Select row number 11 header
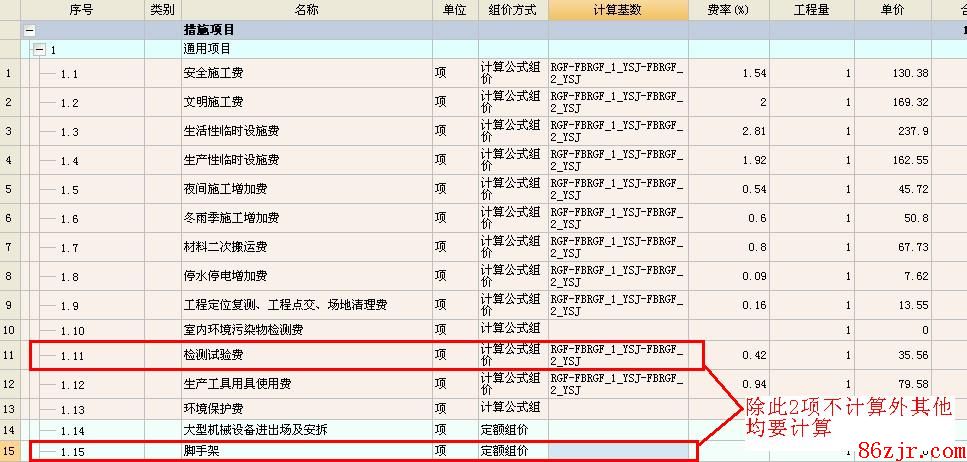This screenshot has width=967, height=462. coord(9,355)
